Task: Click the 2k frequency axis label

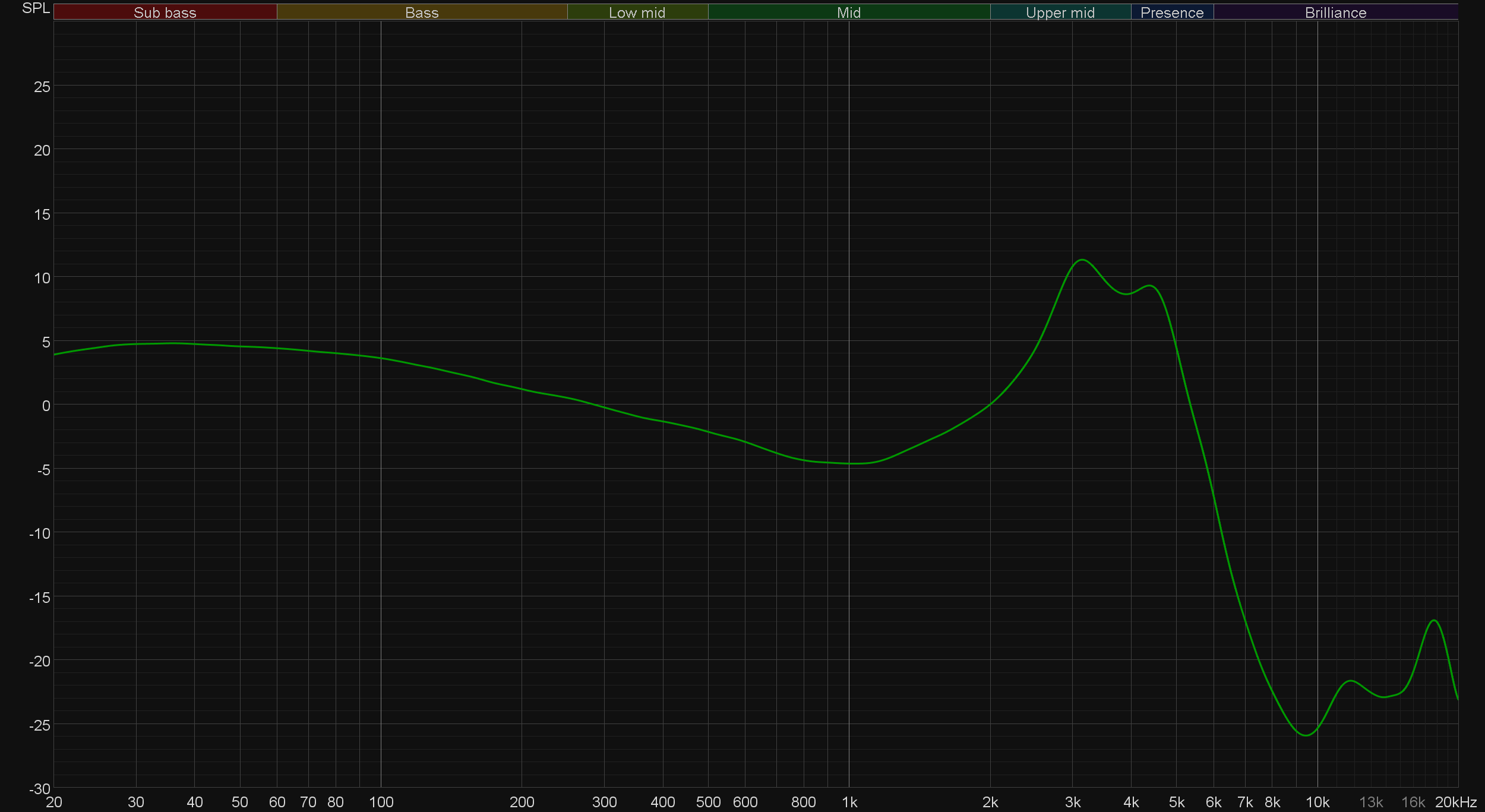Action: click(990, 802)
